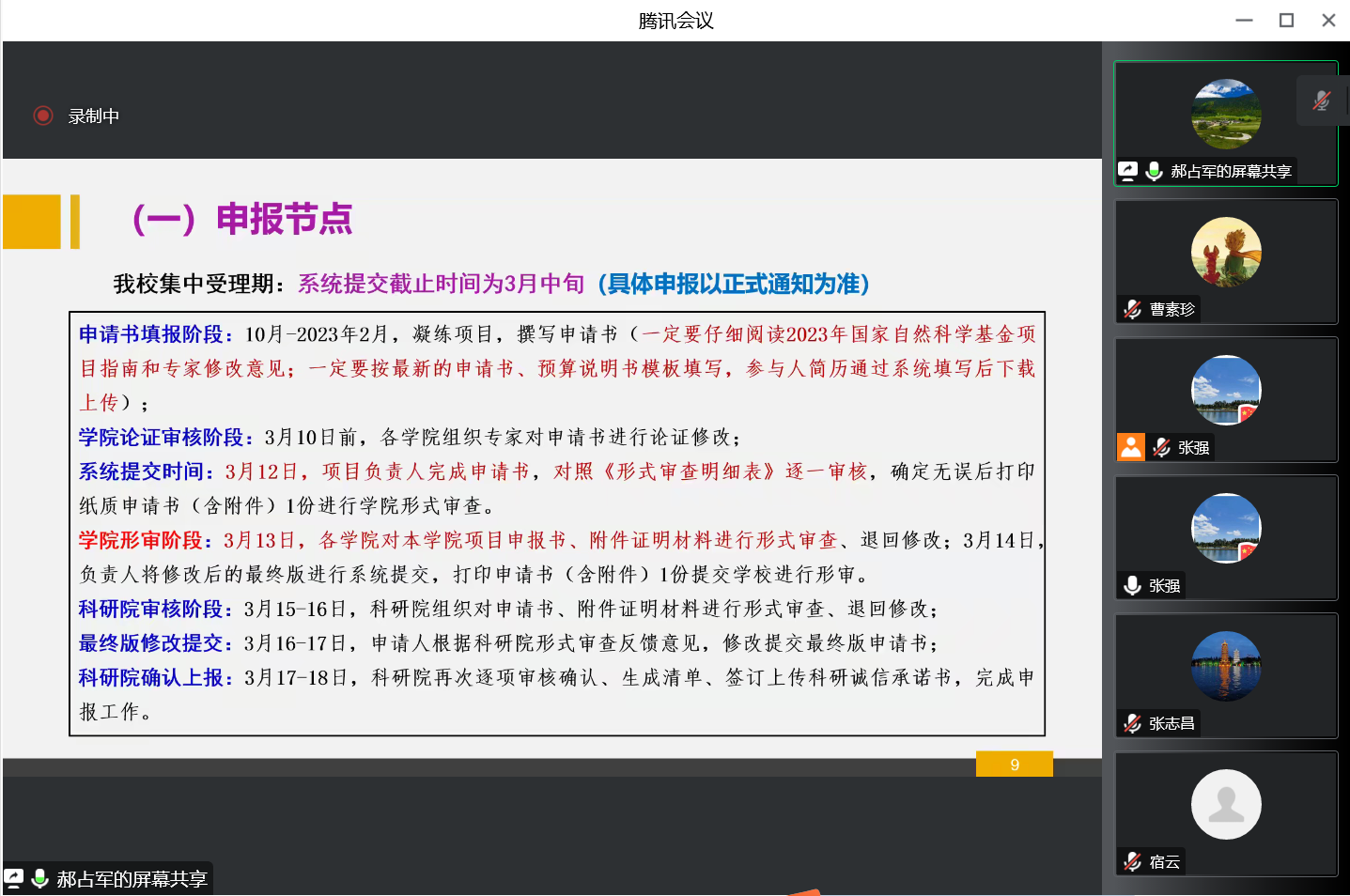This screenshot has height=896, width=1350.
Task: Click the muted mic icon beside 宿云
Action: (x=1132, y=861)
